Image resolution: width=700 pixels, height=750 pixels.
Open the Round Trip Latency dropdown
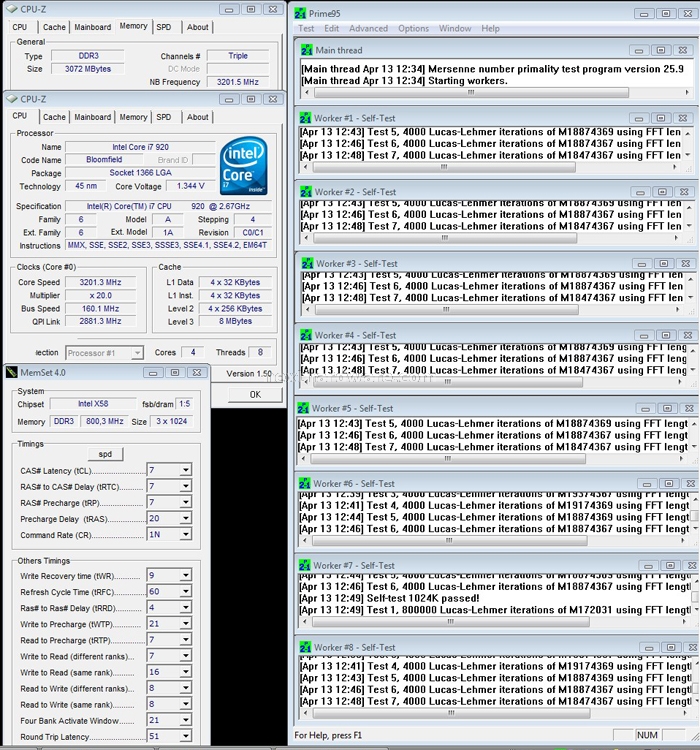186,736
